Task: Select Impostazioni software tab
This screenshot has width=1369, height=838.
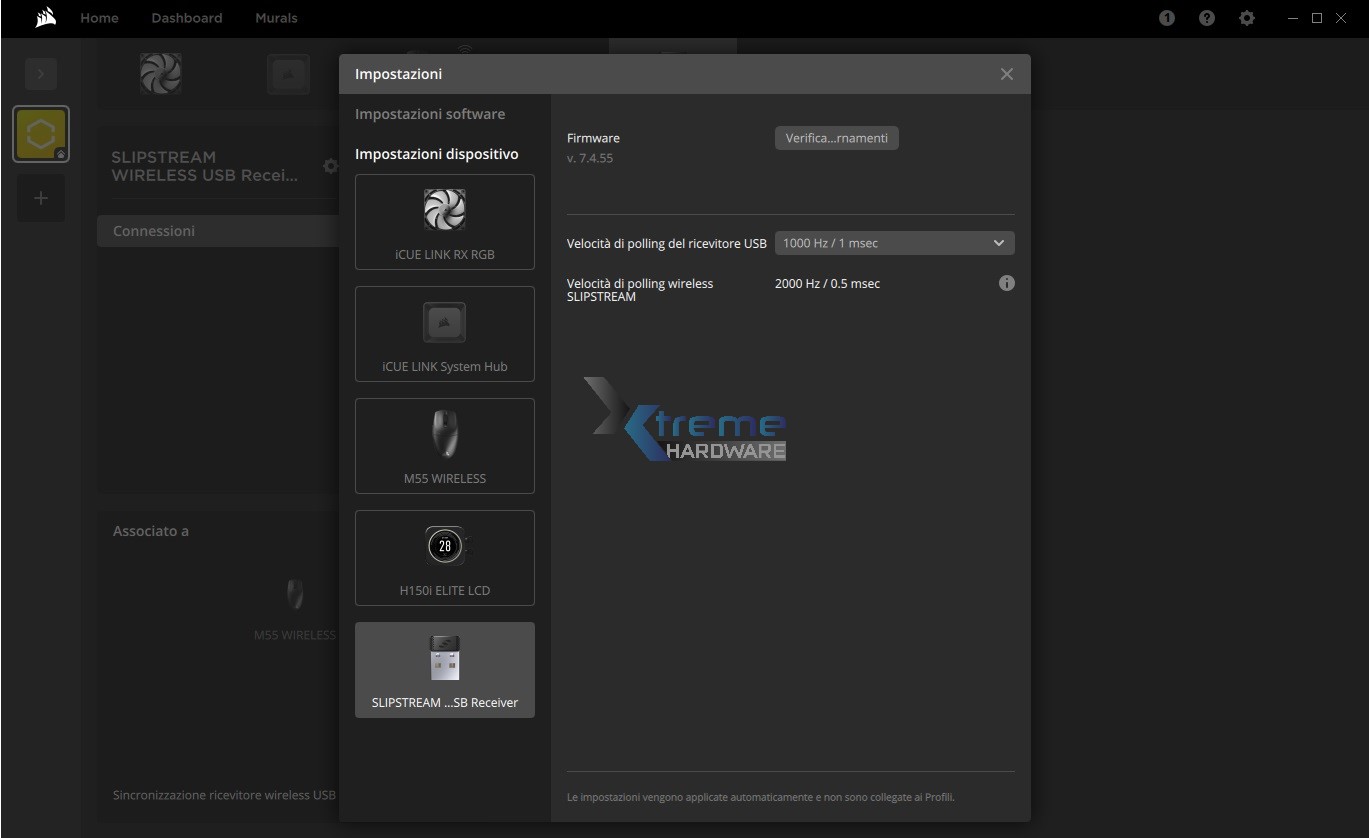Action: [430, 114]
